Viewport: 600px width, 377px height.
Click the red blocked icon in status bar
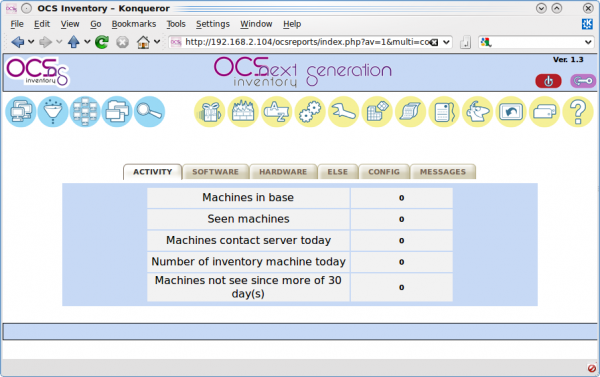592,368
